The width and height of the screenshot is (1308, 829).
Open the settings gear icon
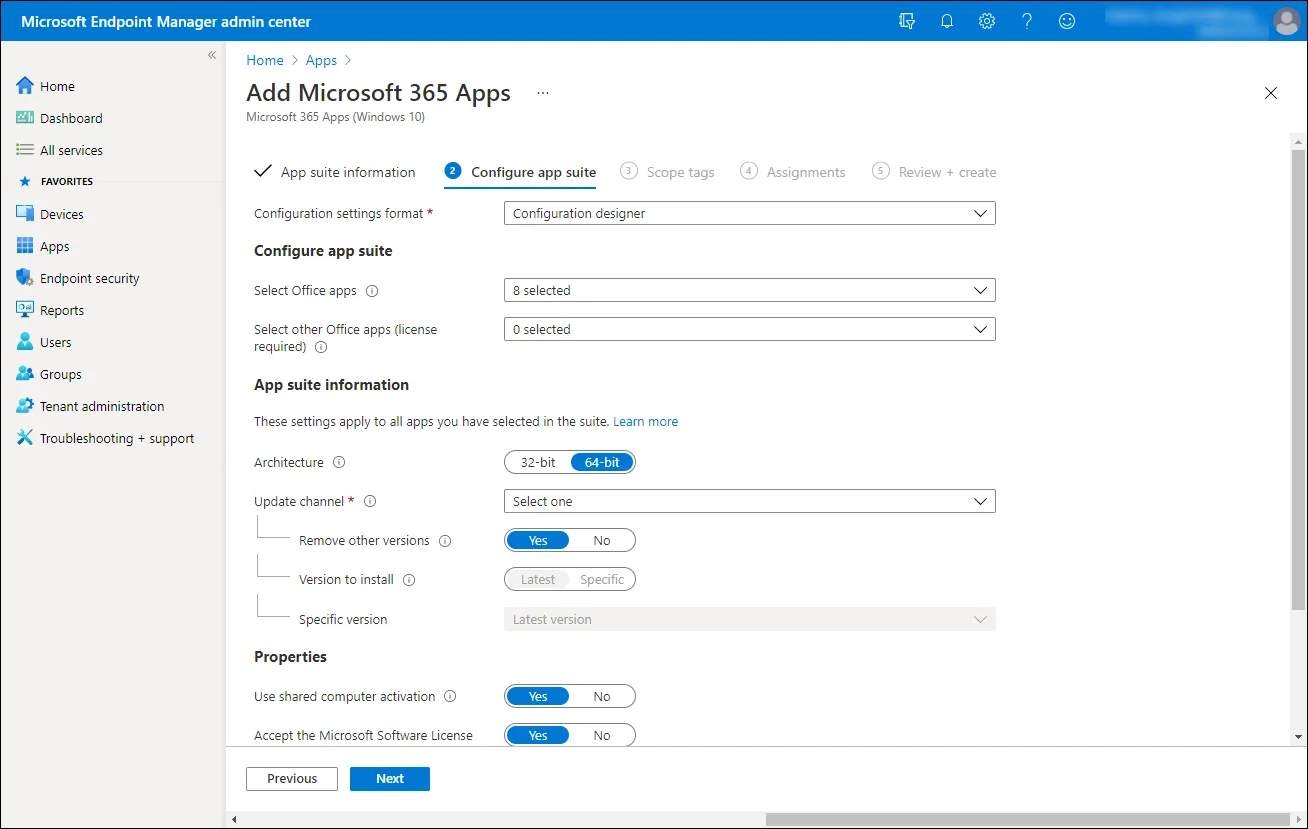point(987,21)
